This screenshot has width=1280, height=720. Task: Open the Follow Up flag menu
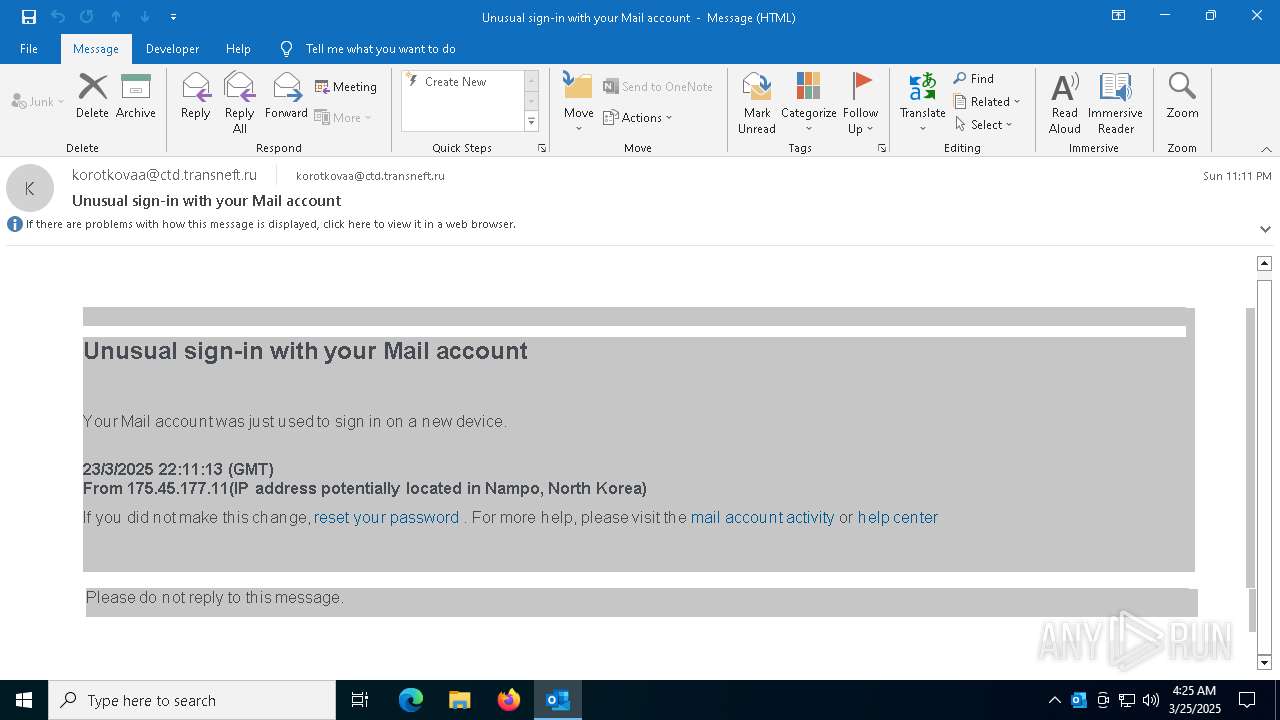tap(860, 103)
